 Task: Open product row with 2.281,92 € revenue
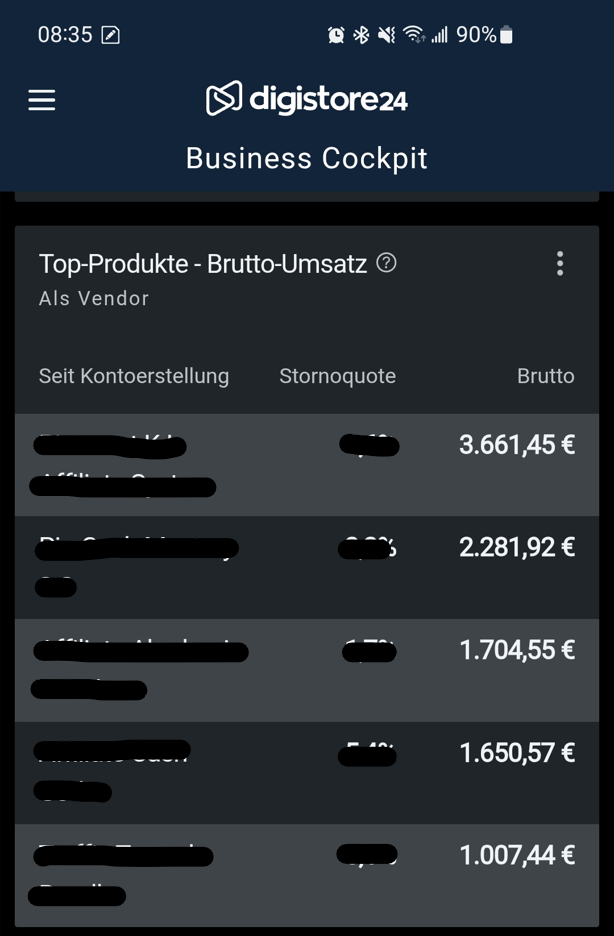307,568
